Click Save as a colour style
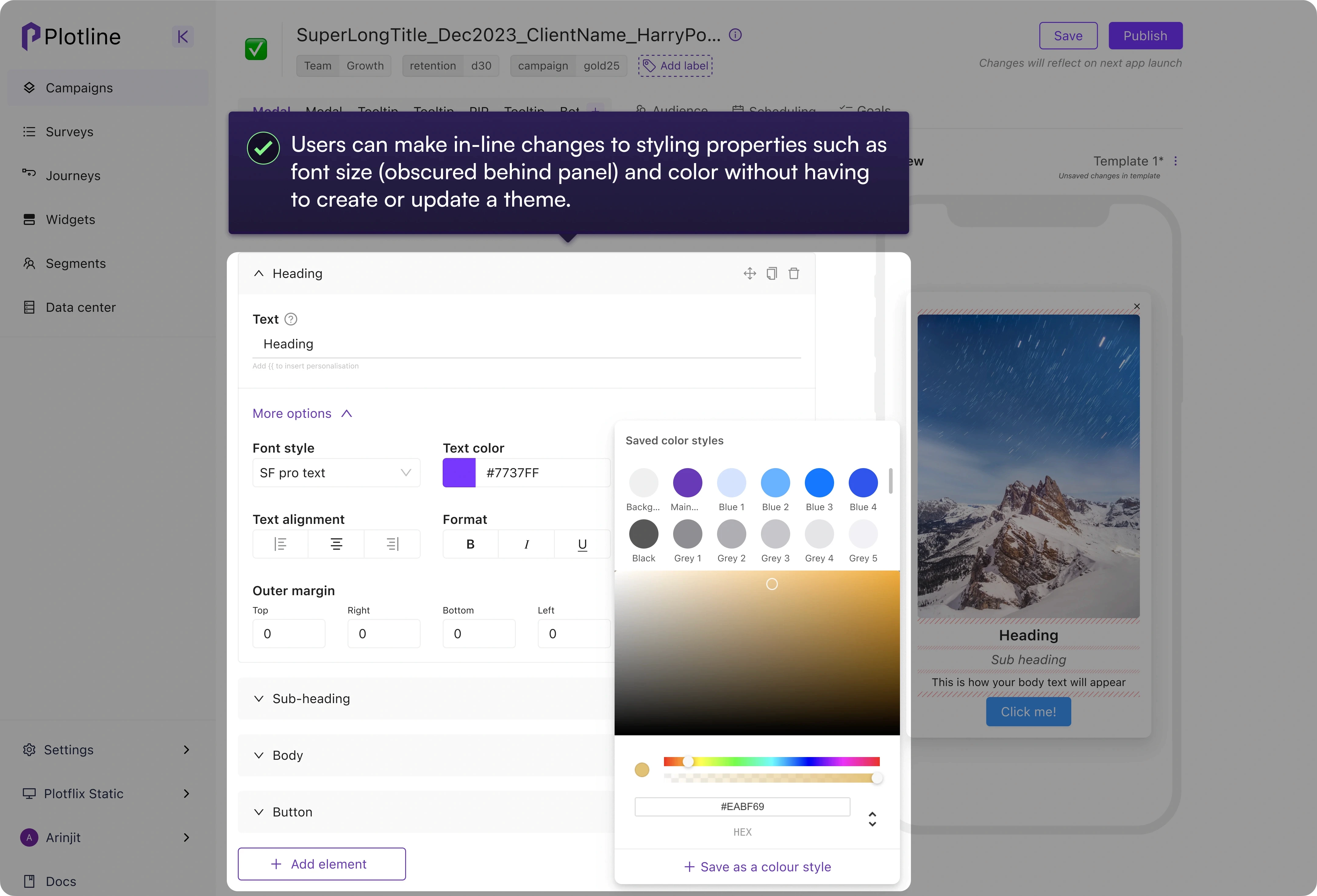 757,866
